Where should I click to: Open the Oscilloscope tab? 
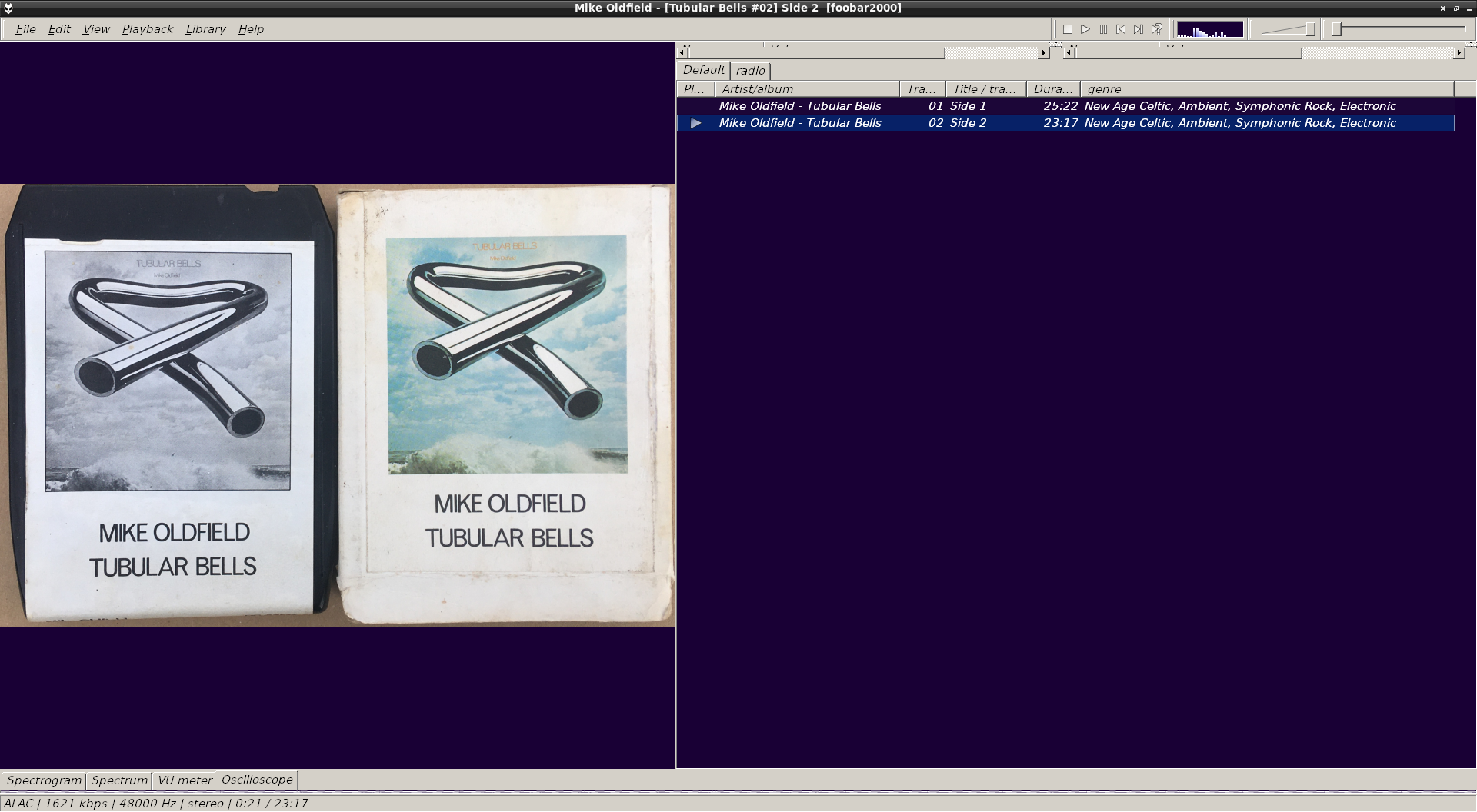[257, 780]
